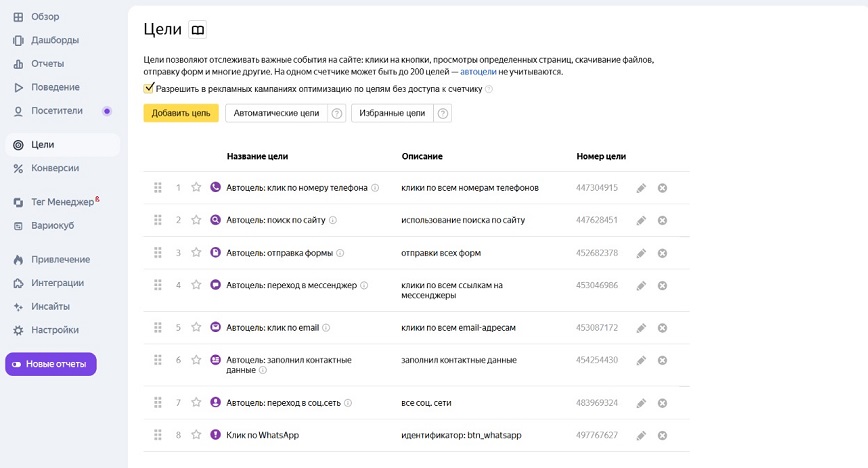This screenshot has width=868, height=468.
Task: Open Конверсии in the sidebar
Action: pos(54,168)
